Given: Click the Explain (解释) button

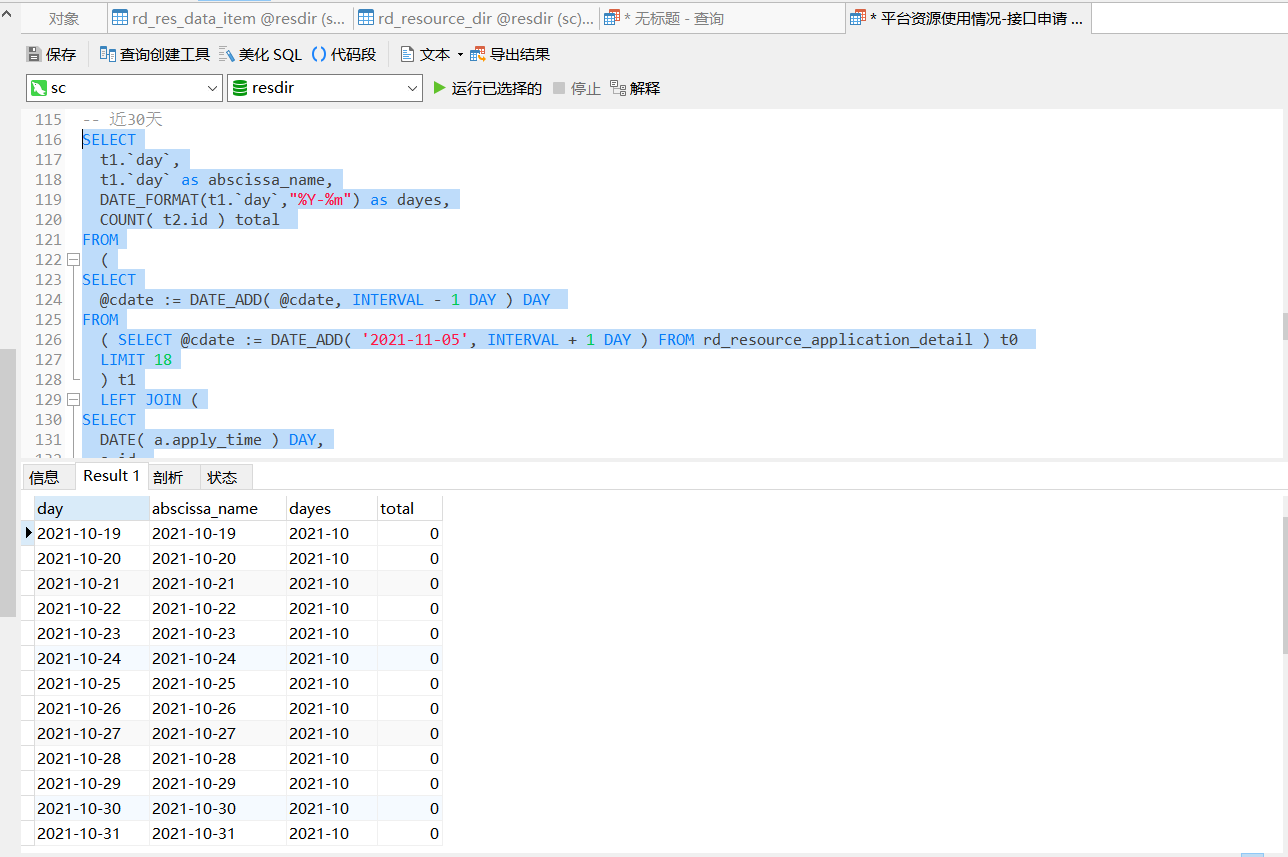Looking at the screenshot, I should point(635,88).
